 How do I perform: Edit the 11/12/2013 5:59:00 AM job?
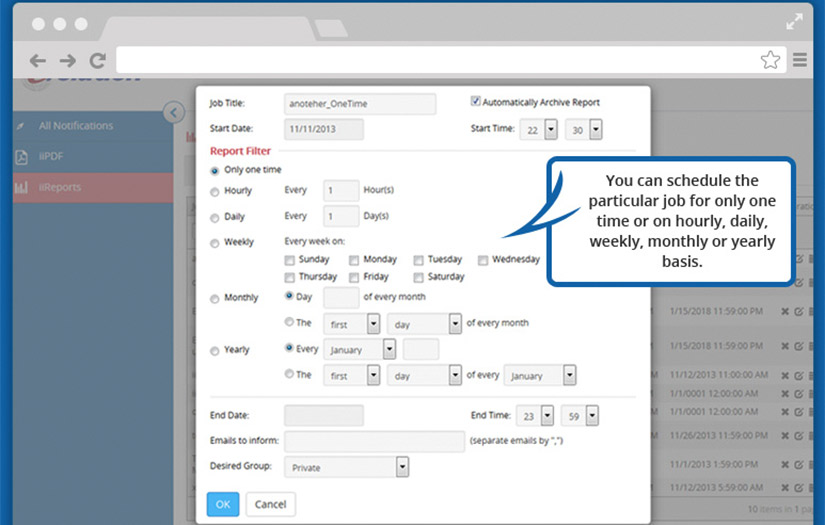click(799, 488)
